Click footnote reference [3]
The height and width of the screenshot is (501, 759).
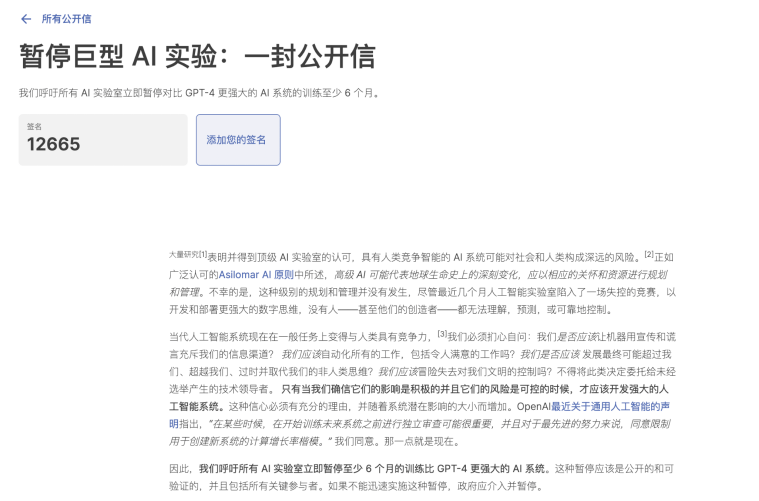click(x=442, y=334)
